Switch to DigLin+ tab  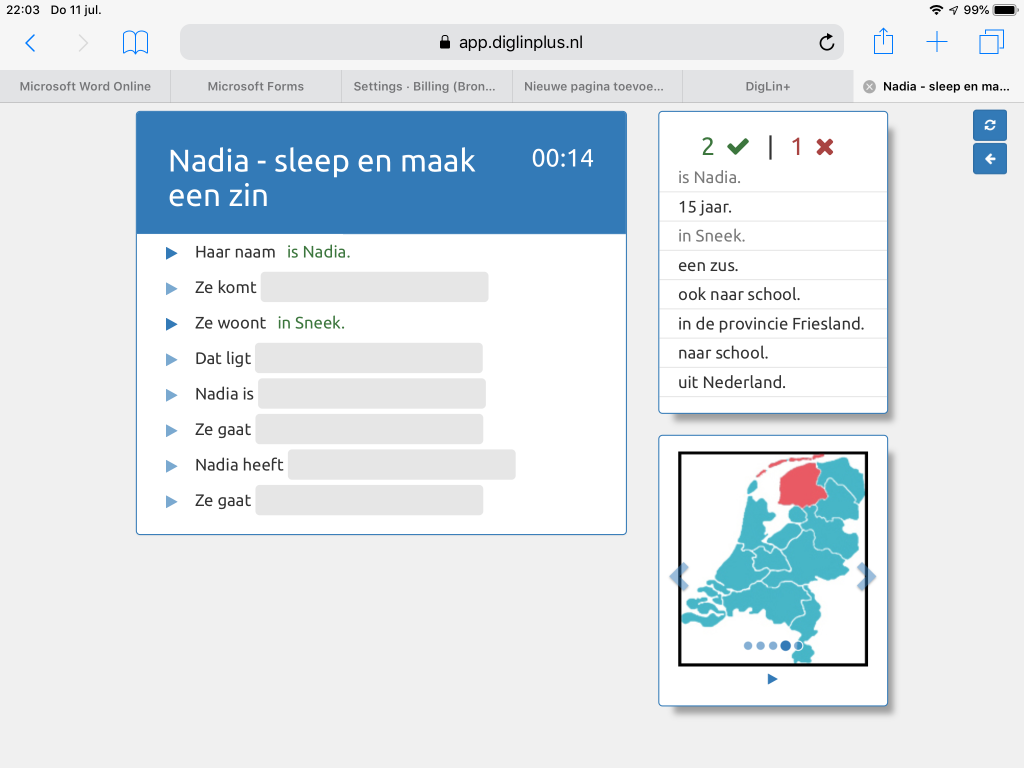tap(768, 86)
